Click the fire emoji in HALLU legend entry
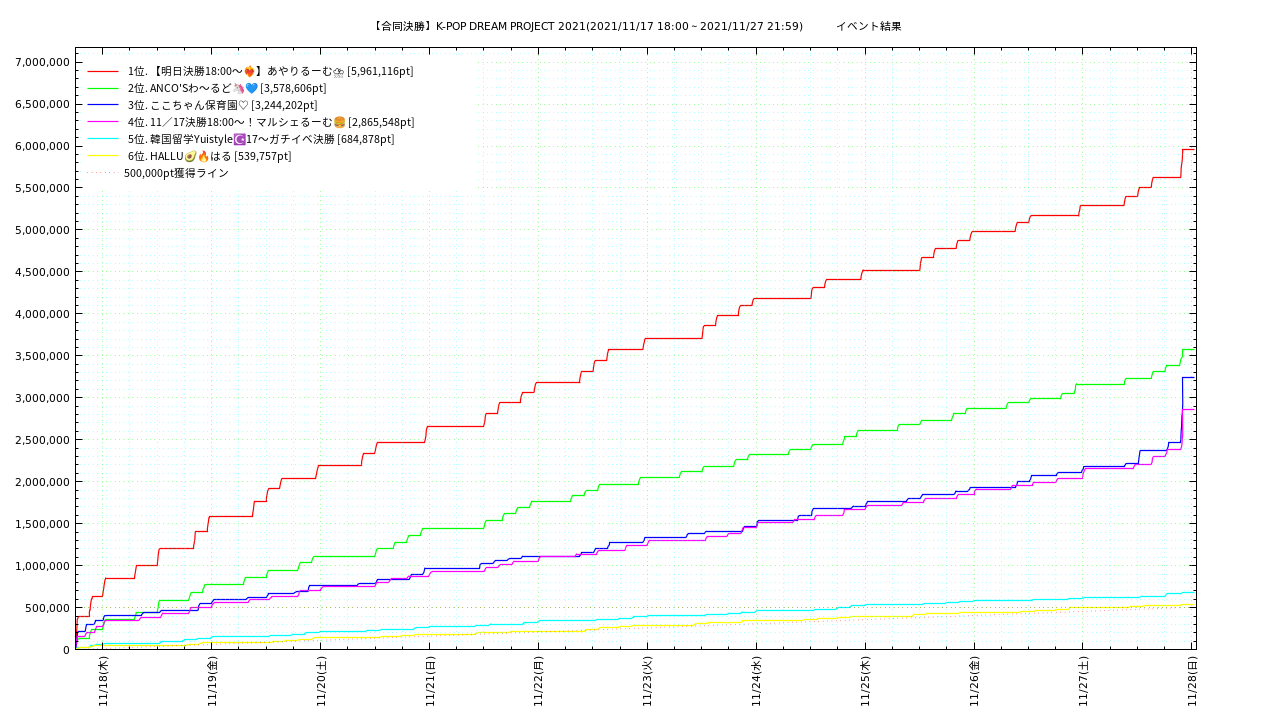Image resolution: width=1280 pixels, height=720 pixels. pyautogui.click(x=203, y=156)
